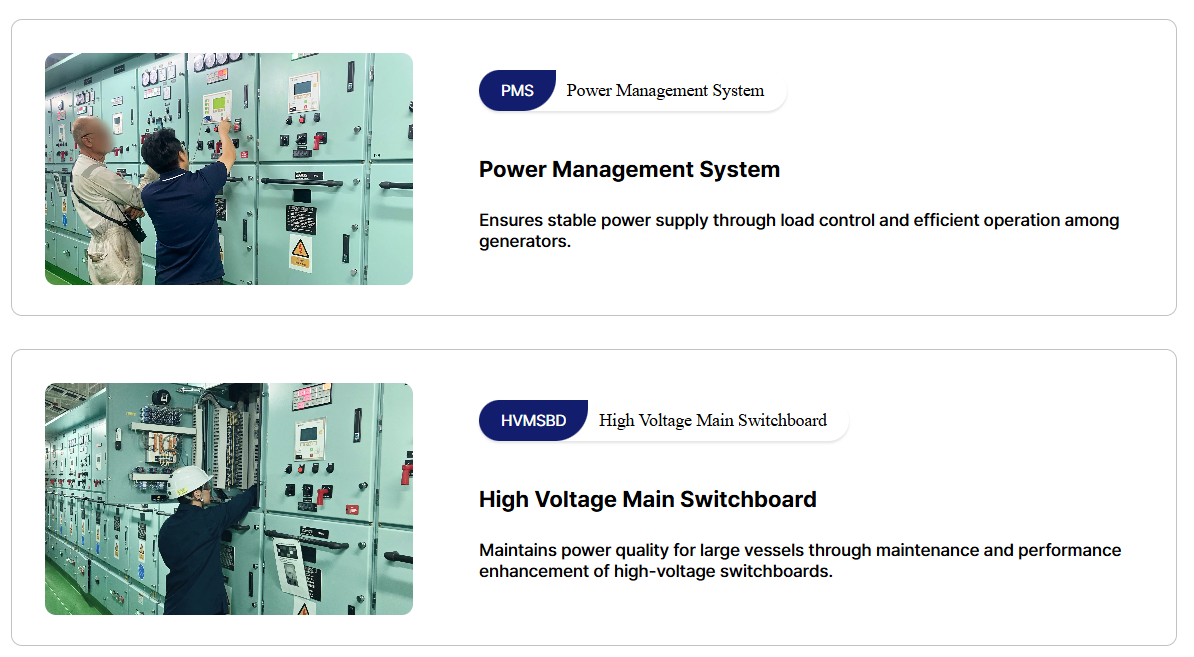Click the dark blue PMS badge

[x=517, y=91]
